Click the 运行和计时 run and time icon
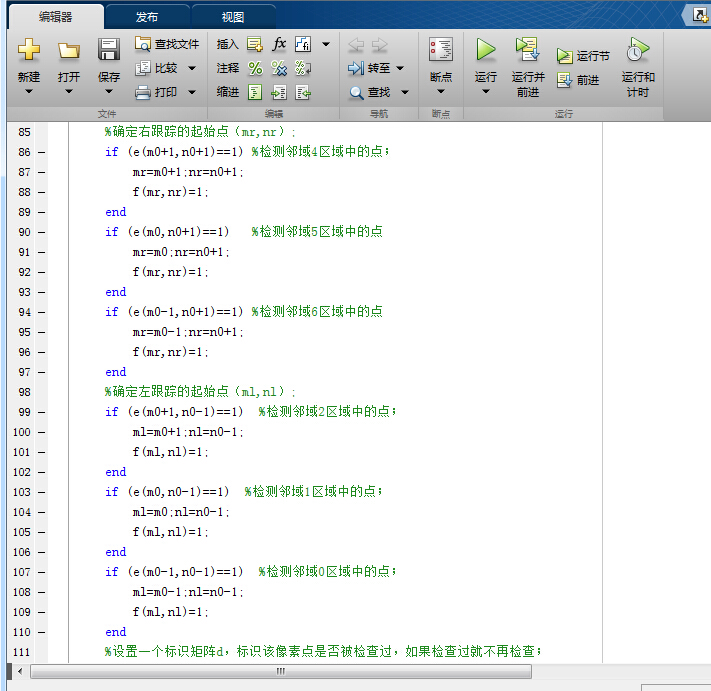Viewport: 711px width, 691px height. (638, 49)
